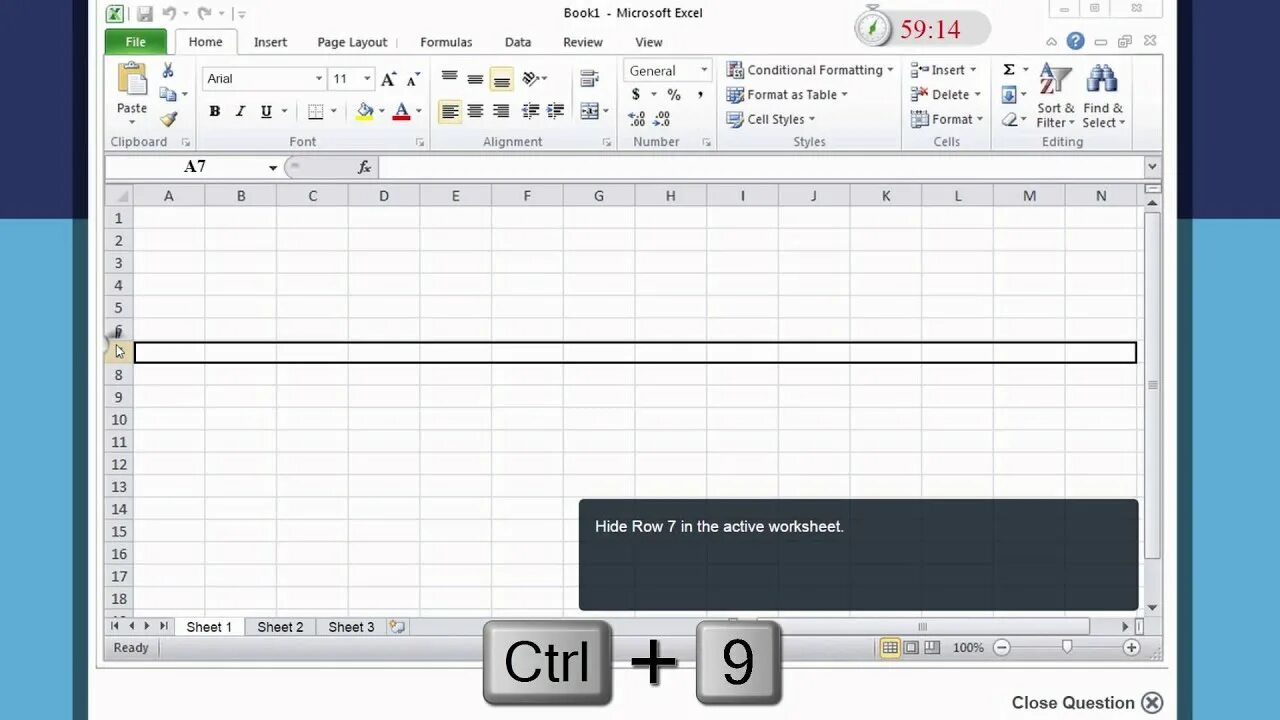Open the General number format dropdown

[x=704, y=70]
